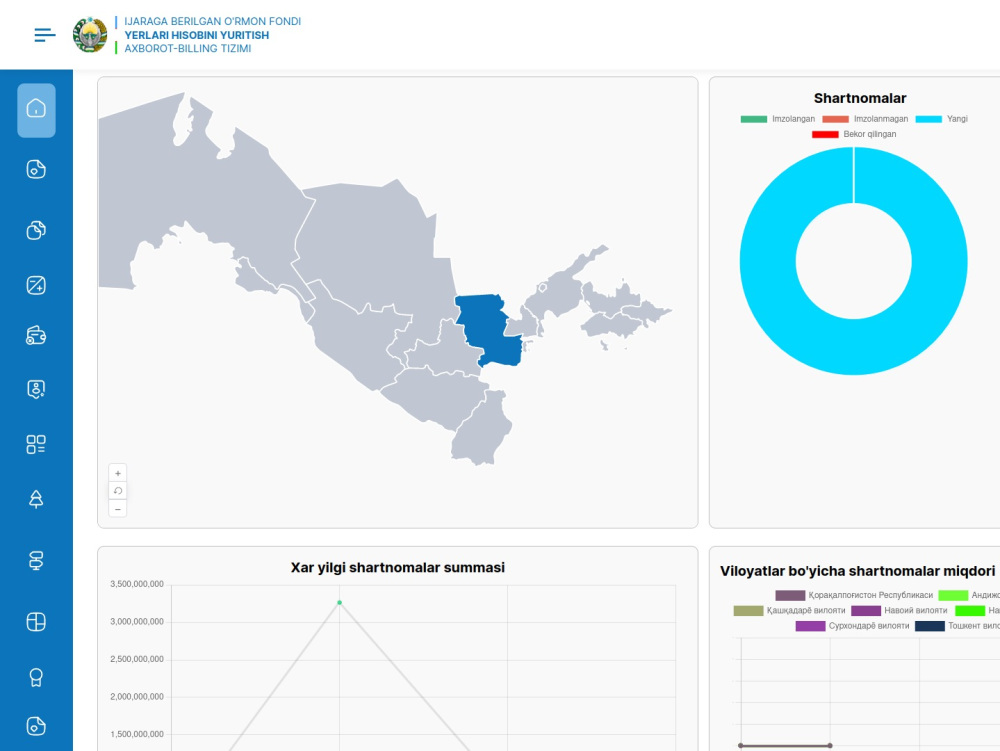Viewport: 1000px width, 751px height.
Task: Toggle the Imzolangan legend item
Action: click(x=777, y=119)
